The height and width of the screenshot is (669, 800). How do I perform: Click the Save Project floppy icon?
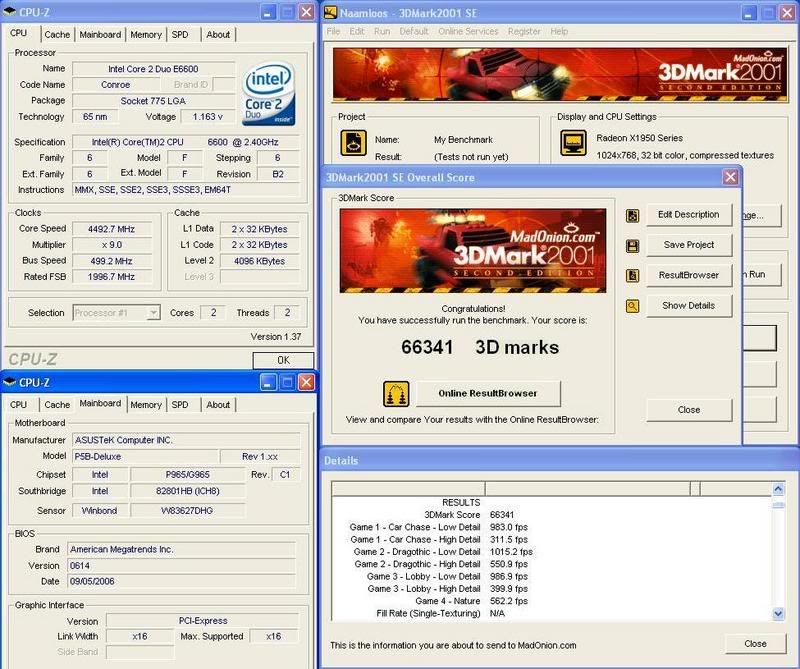point(632,246)
